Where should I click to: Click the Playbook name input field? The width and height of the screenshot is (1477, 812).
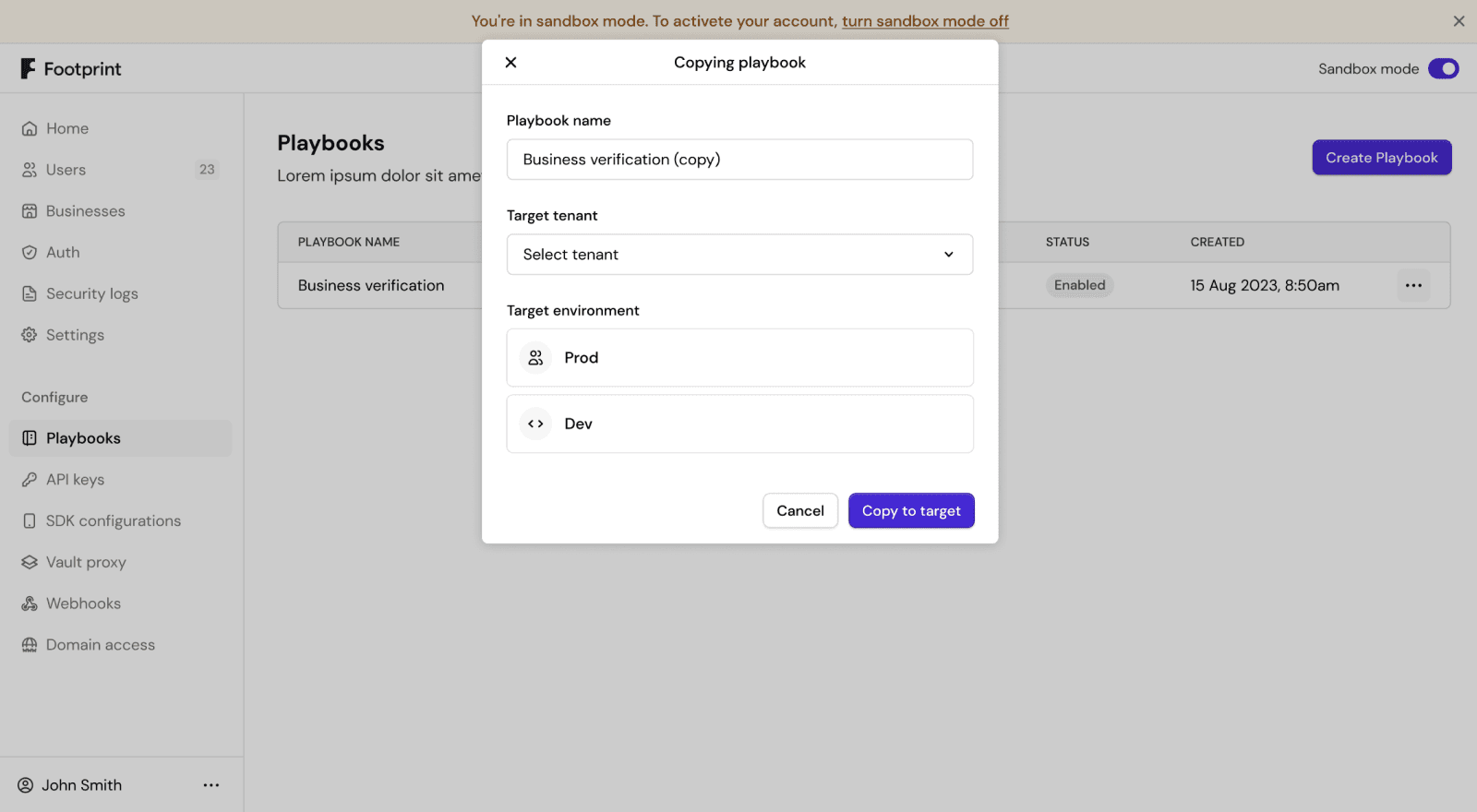pos(739,160)
